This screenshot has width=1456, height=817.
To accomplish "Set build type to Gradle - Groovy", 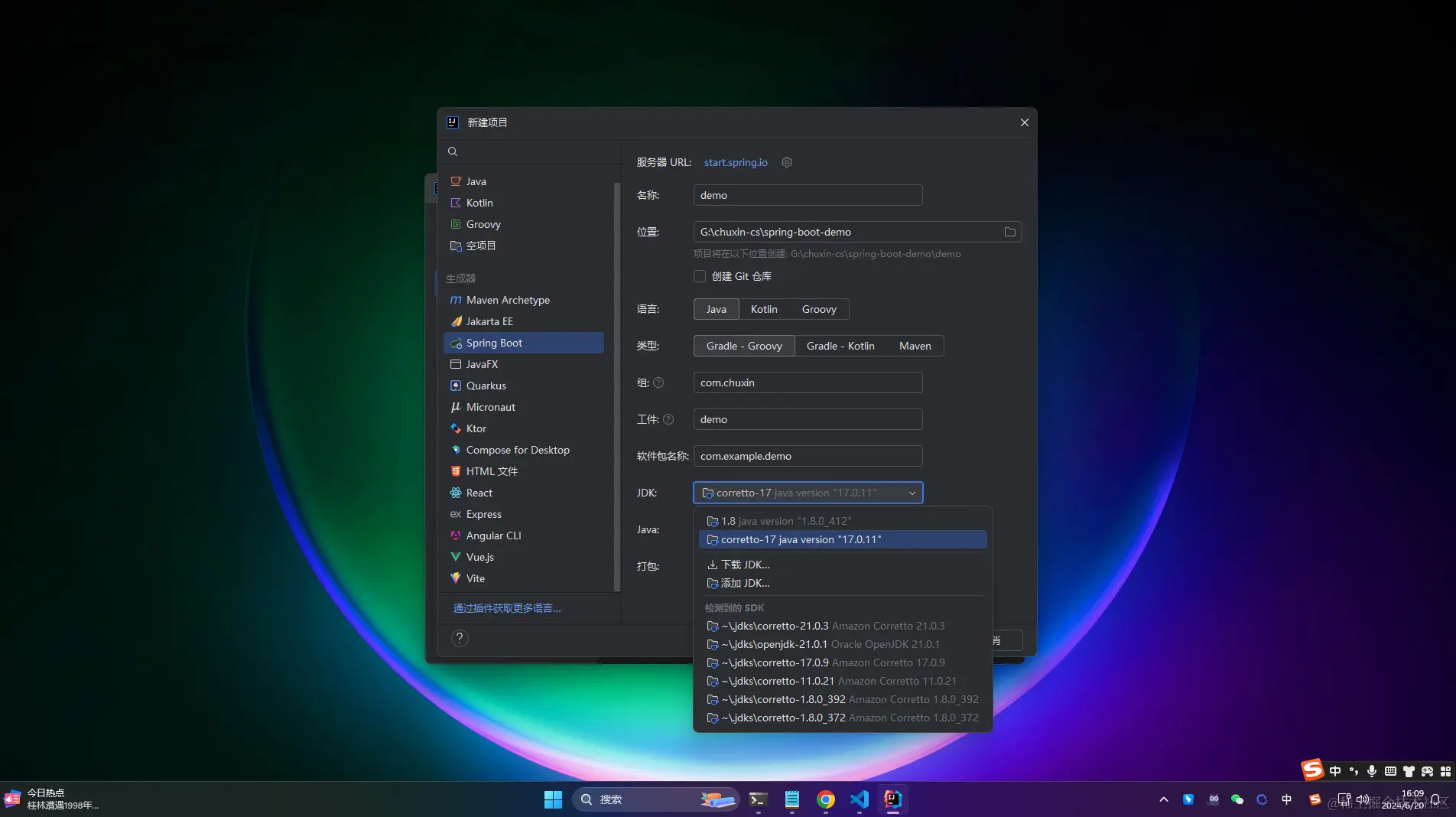I will [x=744, y=346].
